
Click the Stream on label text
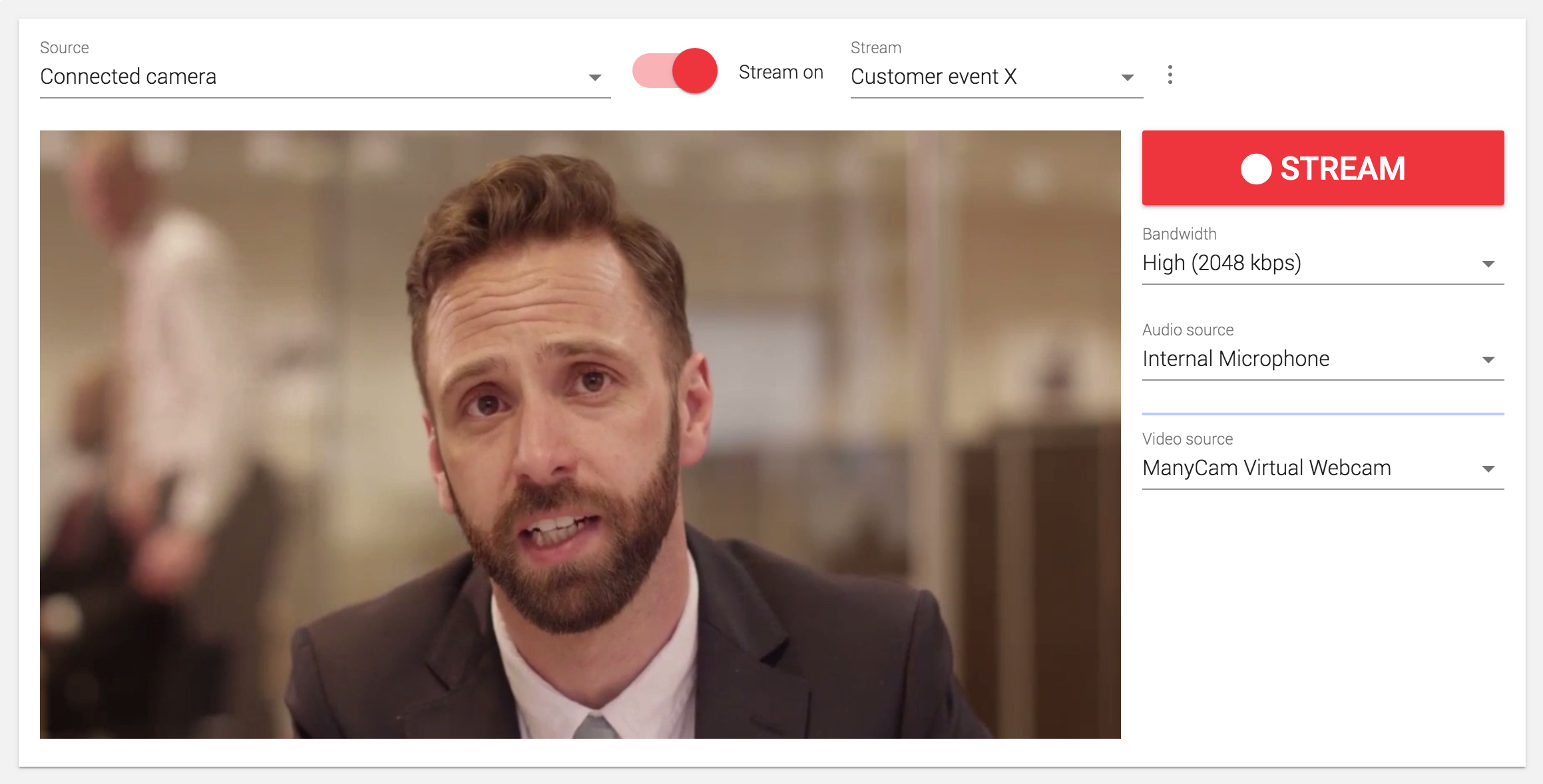click(781, 72)
